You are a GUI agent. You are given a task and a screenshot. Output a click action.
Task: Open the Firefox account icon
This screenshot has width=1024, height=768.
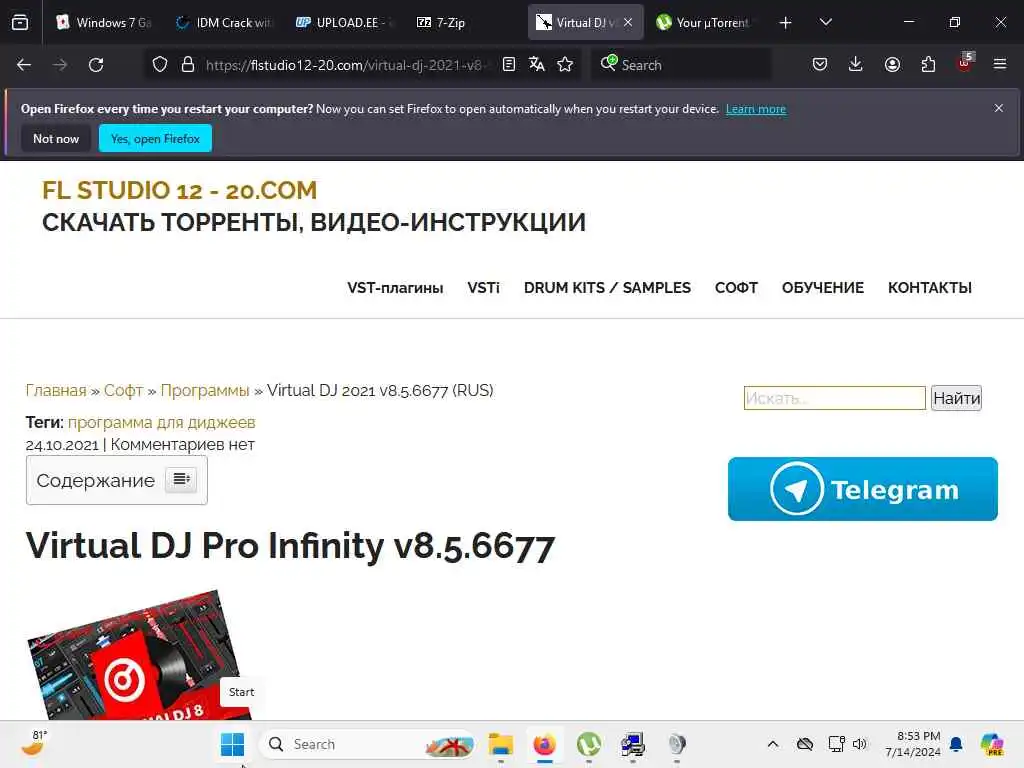click(x=892, y=64)
